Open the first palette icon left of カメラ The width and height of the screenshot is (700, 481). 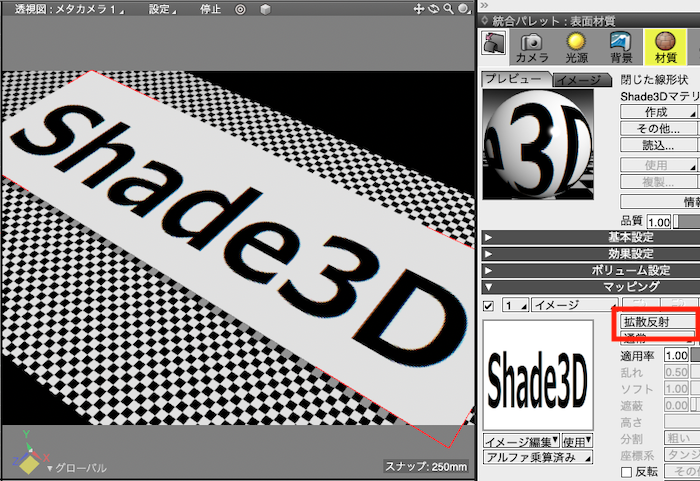click(494, 44)
